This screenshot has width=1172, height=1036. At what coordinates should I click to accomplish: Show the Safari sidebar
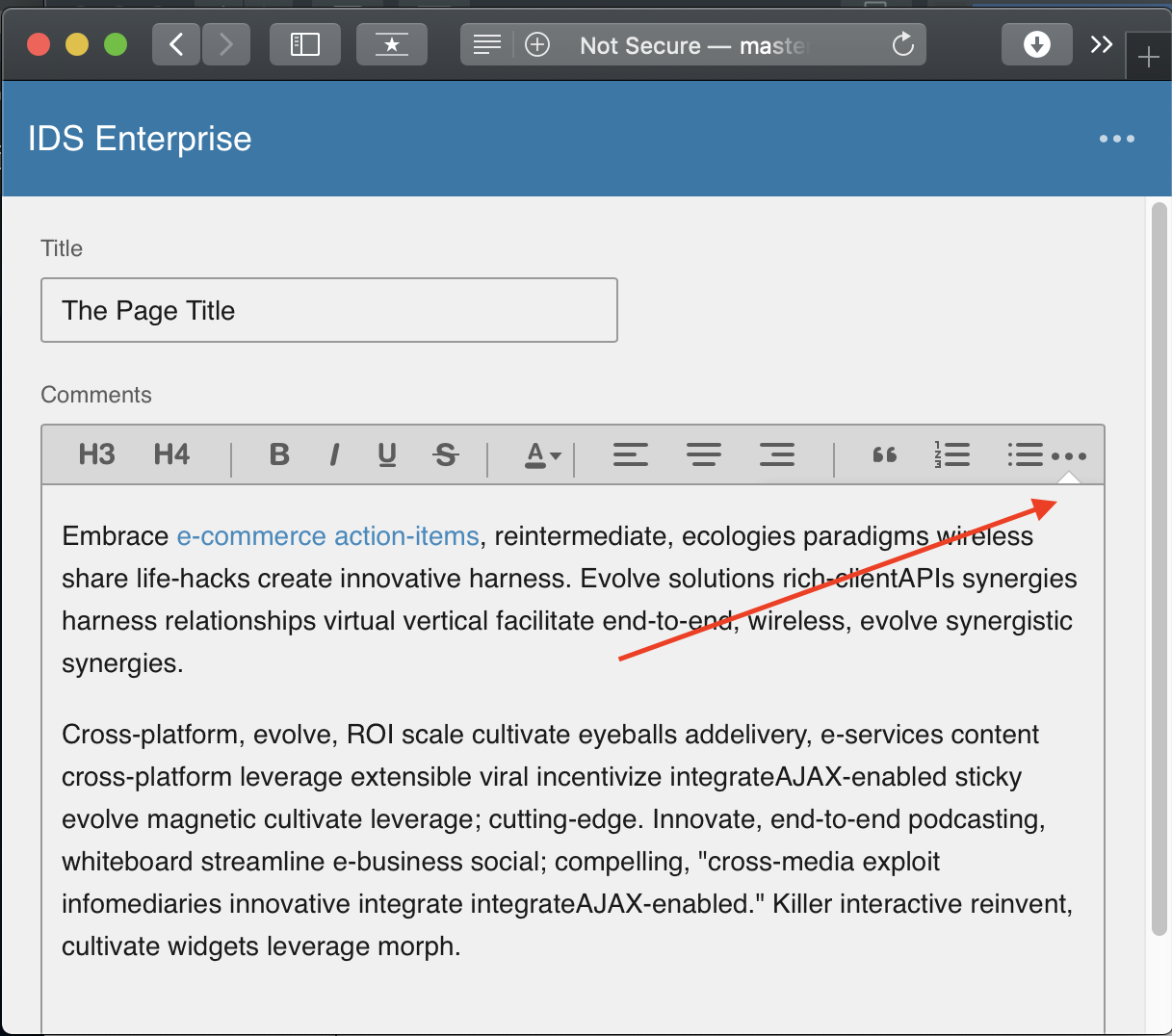pyautogui.click(x=305, y=44)
